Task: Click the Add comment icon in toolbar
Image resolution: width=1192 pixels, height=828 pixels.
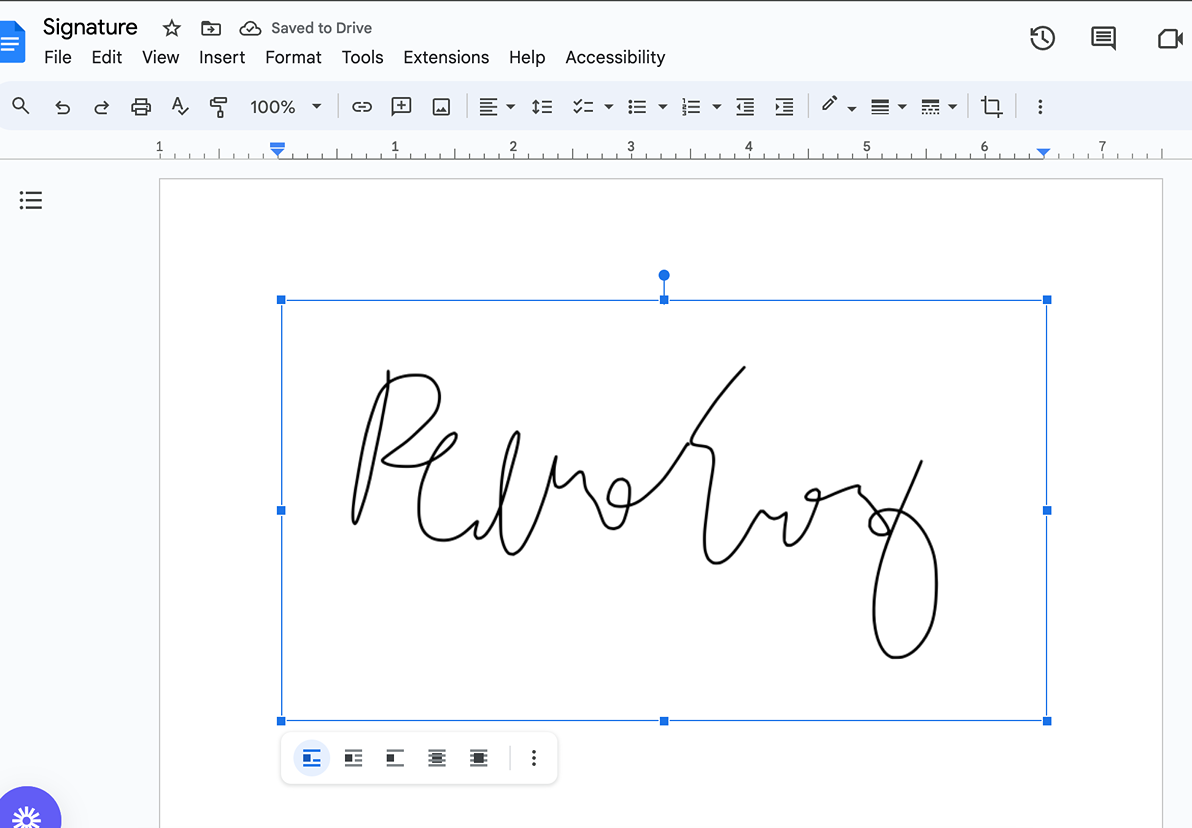Action: point(401,107)
